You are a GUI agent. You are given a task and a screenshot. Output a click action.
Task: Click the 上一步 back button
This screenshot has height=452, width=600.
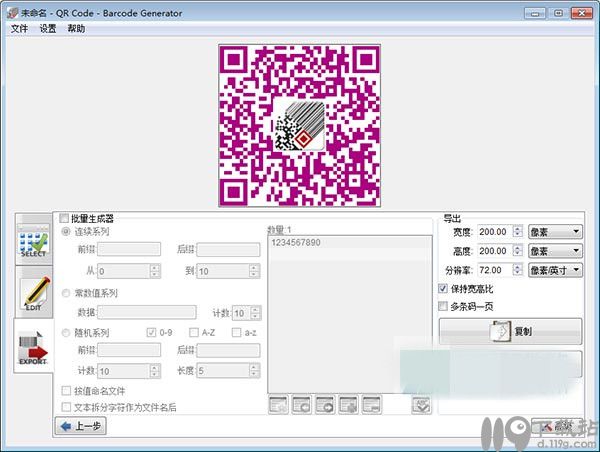tap(81, 426)
